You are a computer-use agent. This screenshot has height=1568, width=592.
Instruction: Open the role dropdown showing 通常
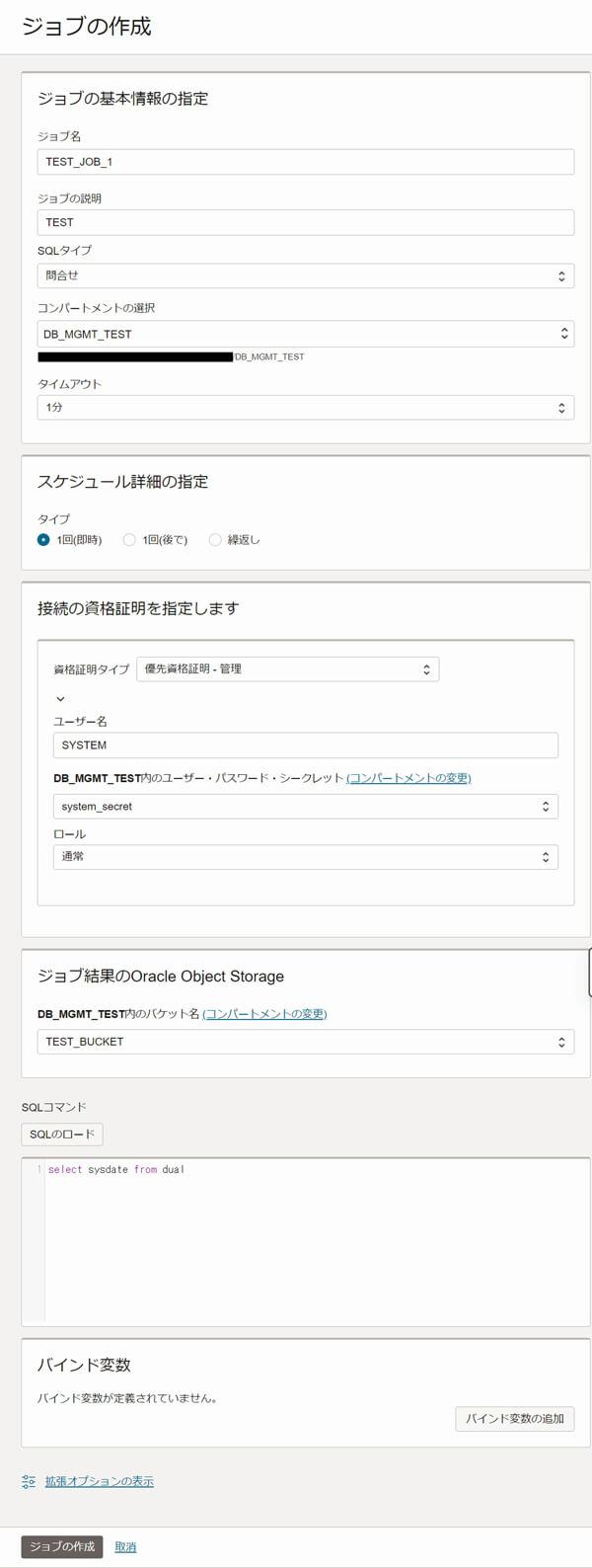(306, 857)
